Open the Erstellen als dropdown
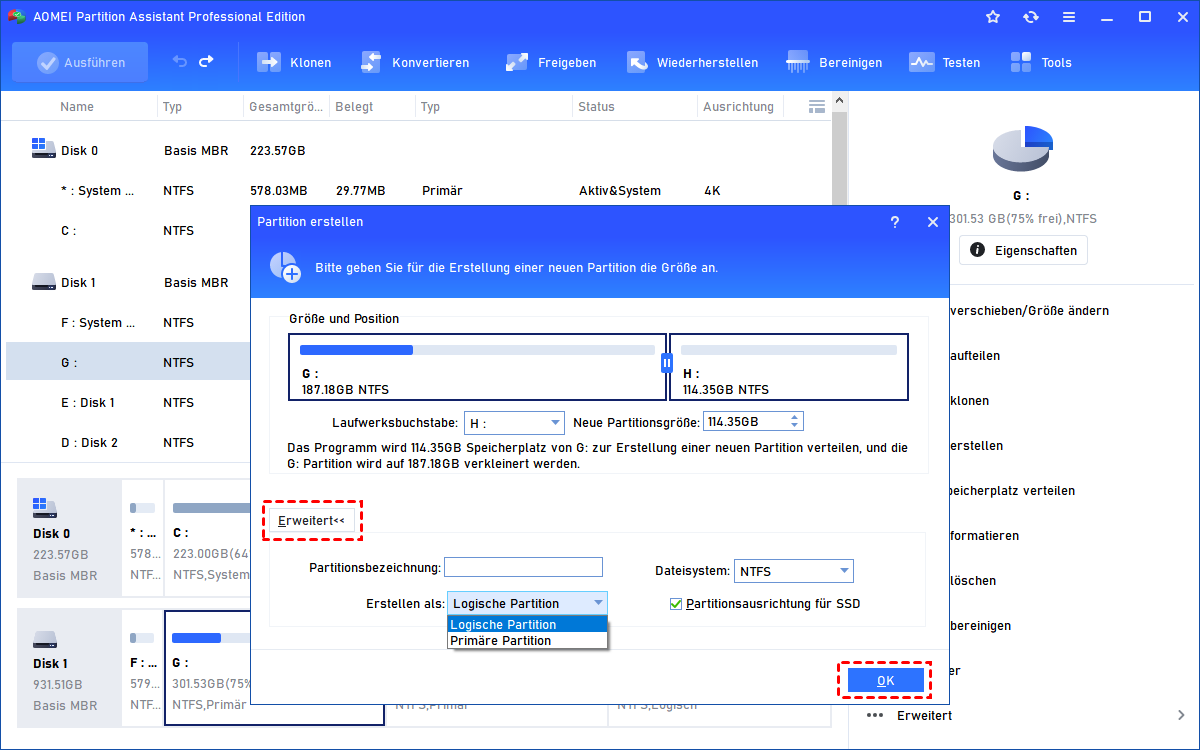 pyautogui.click(x=527, y=603)
